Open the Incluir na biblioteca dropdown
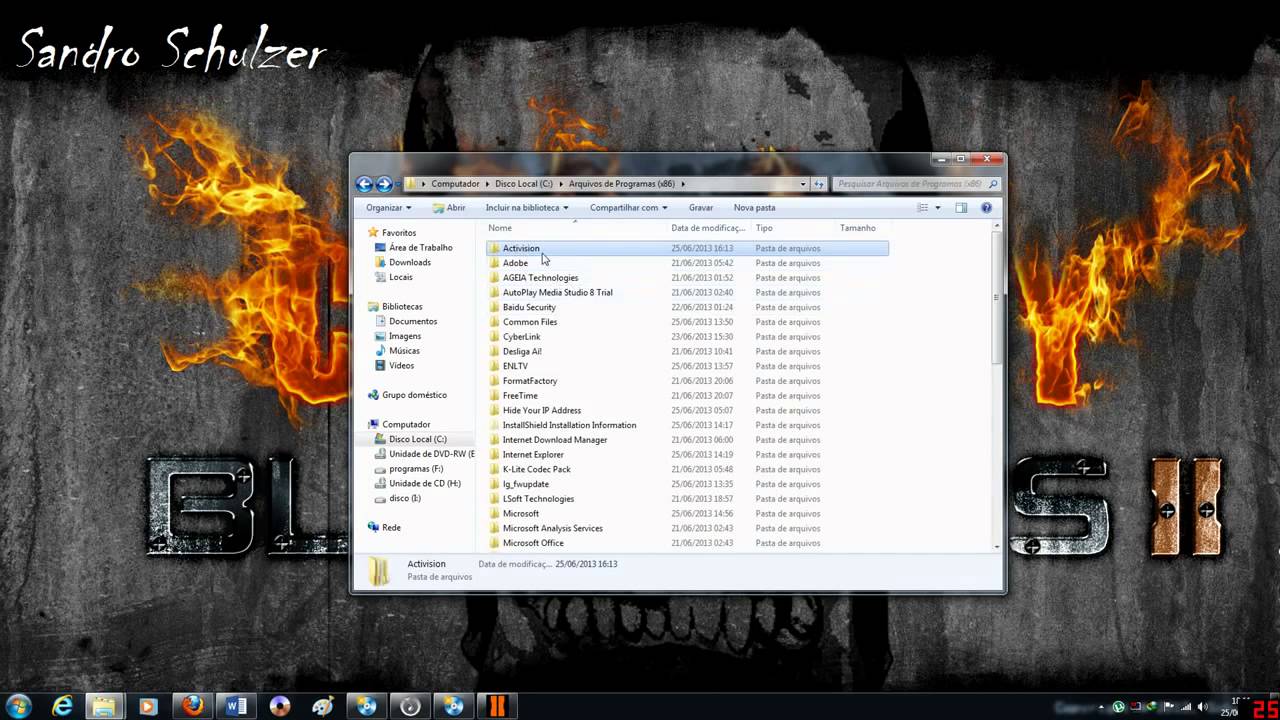 tap(527, 208)
